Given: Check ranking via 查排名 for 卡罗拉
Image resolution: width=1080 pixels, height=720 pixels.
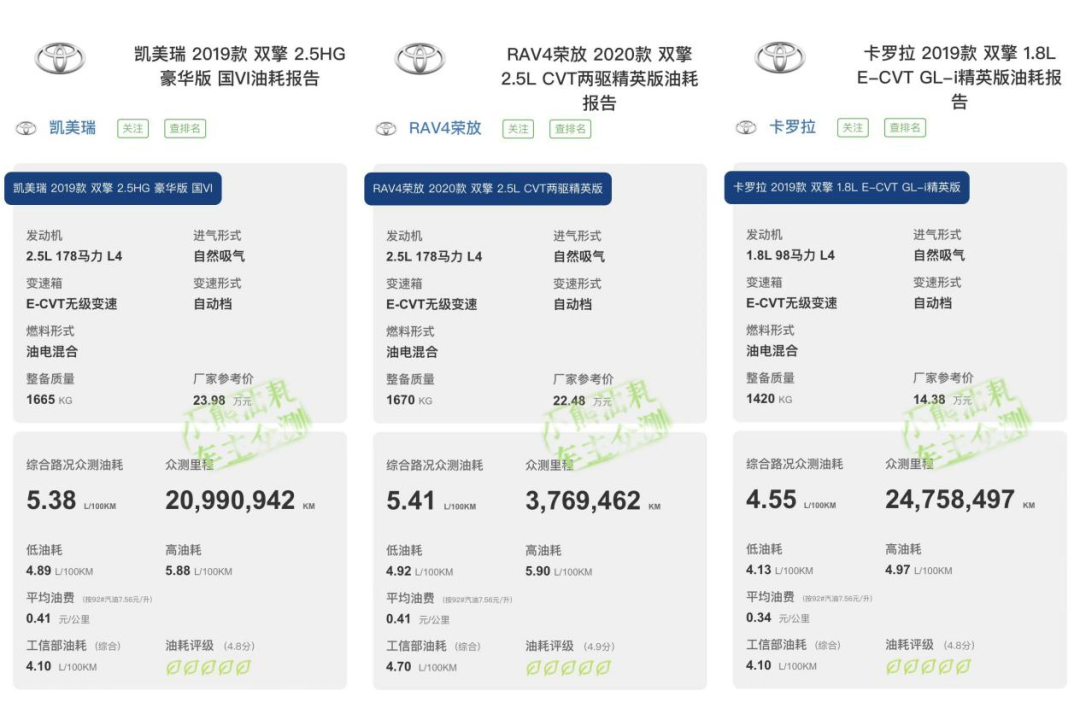Looking at the screenshot, I should tap(904, 127).
